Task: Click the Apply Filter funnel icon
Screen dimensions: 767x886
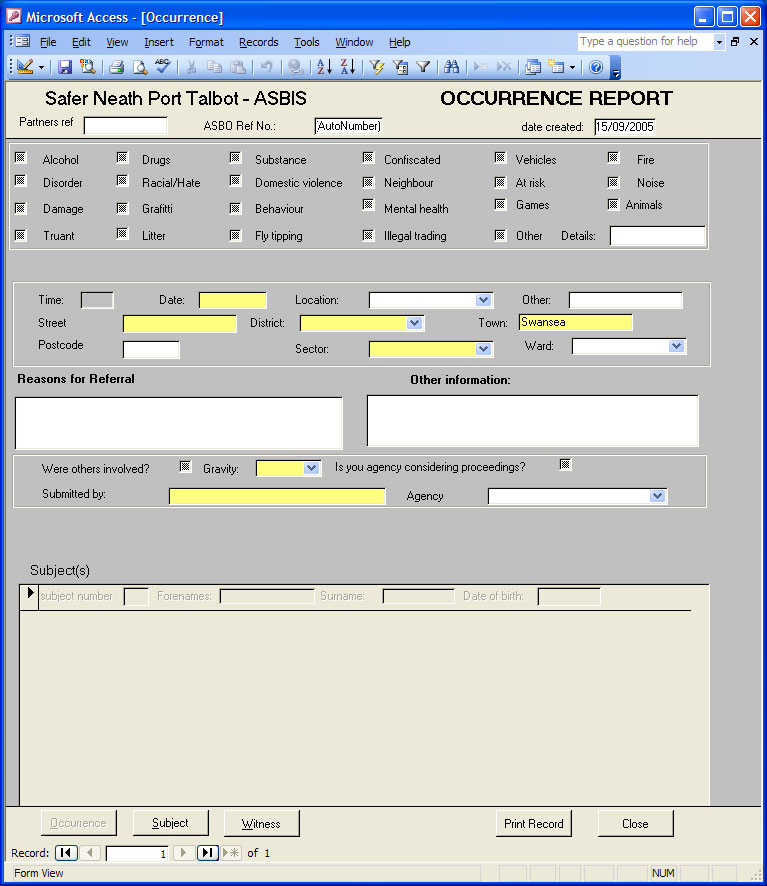Action: (423, 67)
